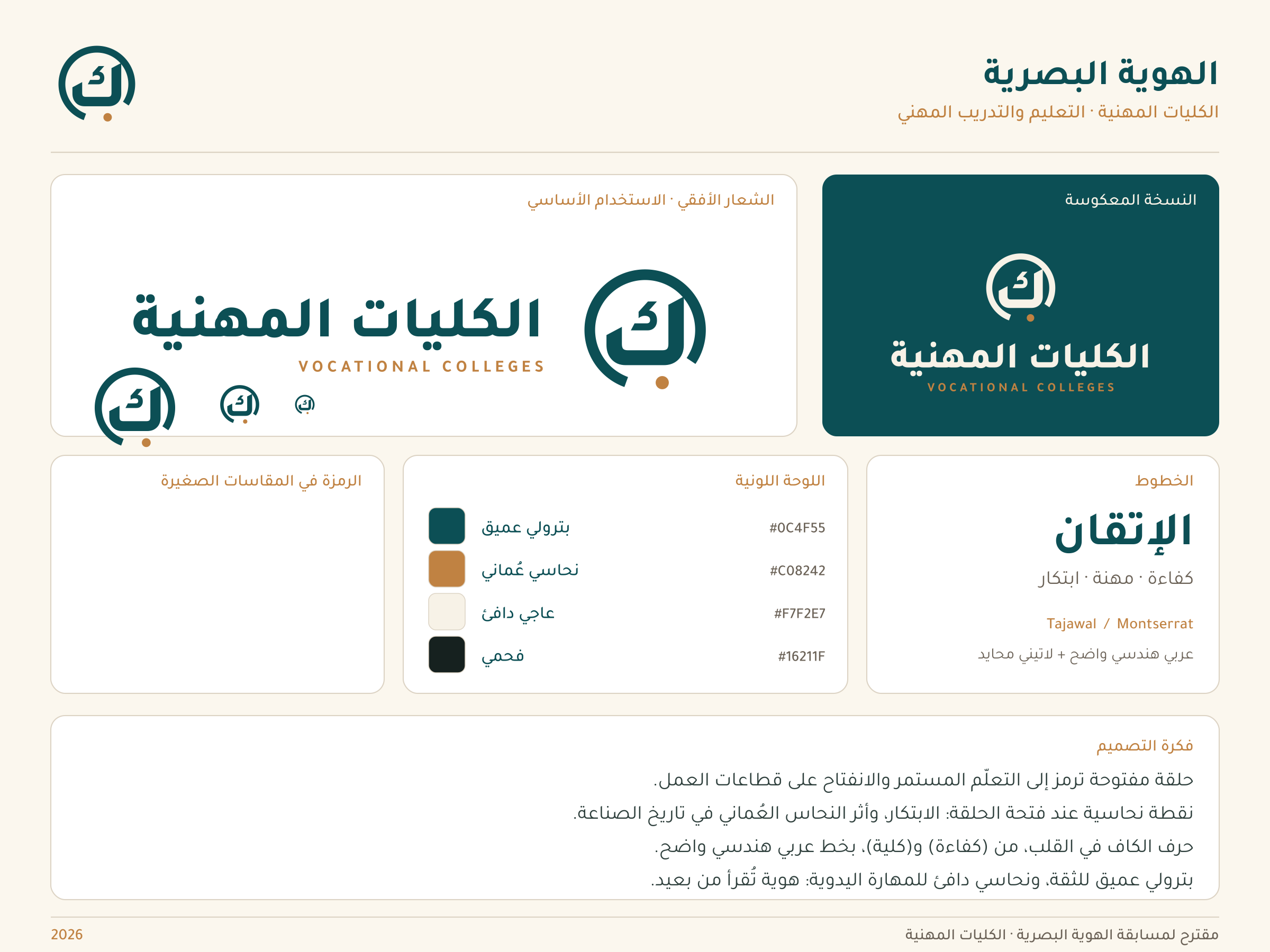This screenshot has width=1270, height=952.
Task: Click the subtitle الكليات المهنية · التعليم والتدريب المهني
Action: coord(1058,113)
